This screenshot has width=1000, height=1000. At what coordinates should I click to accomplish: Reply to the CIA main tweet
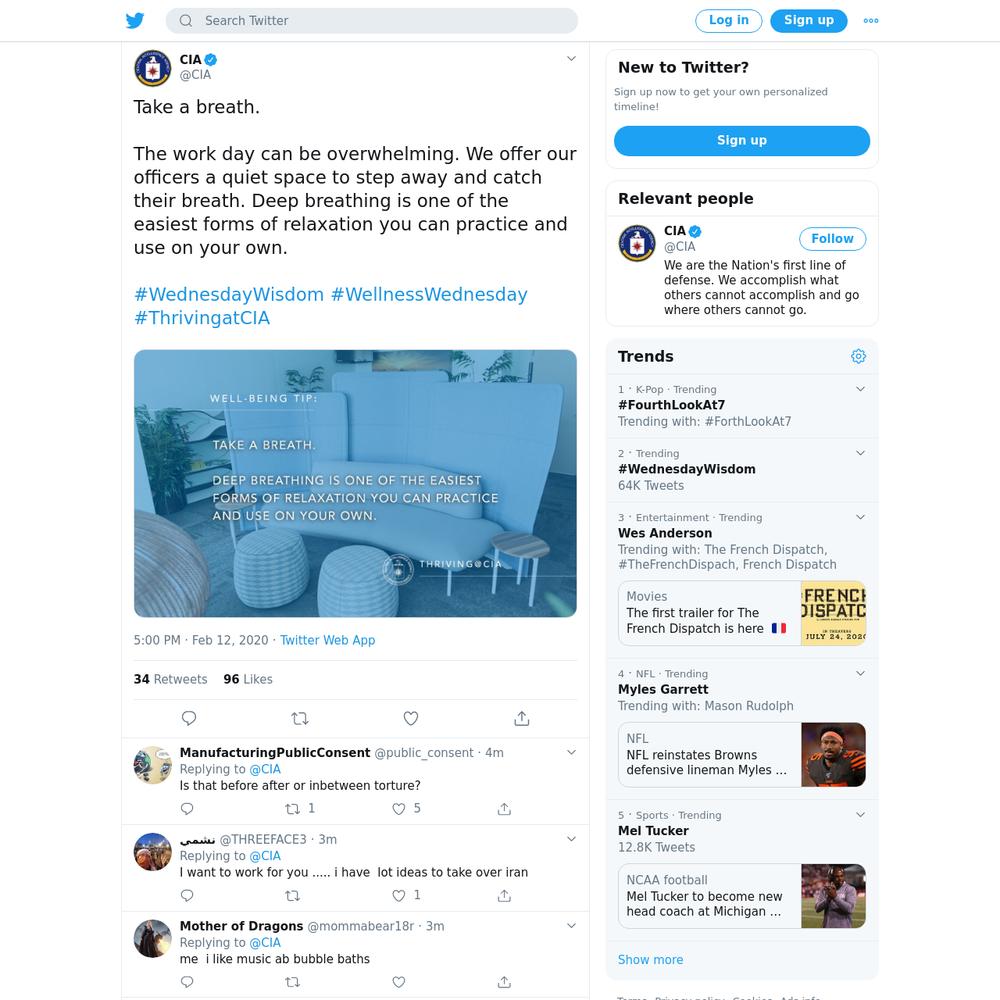(x=189, y=718)
